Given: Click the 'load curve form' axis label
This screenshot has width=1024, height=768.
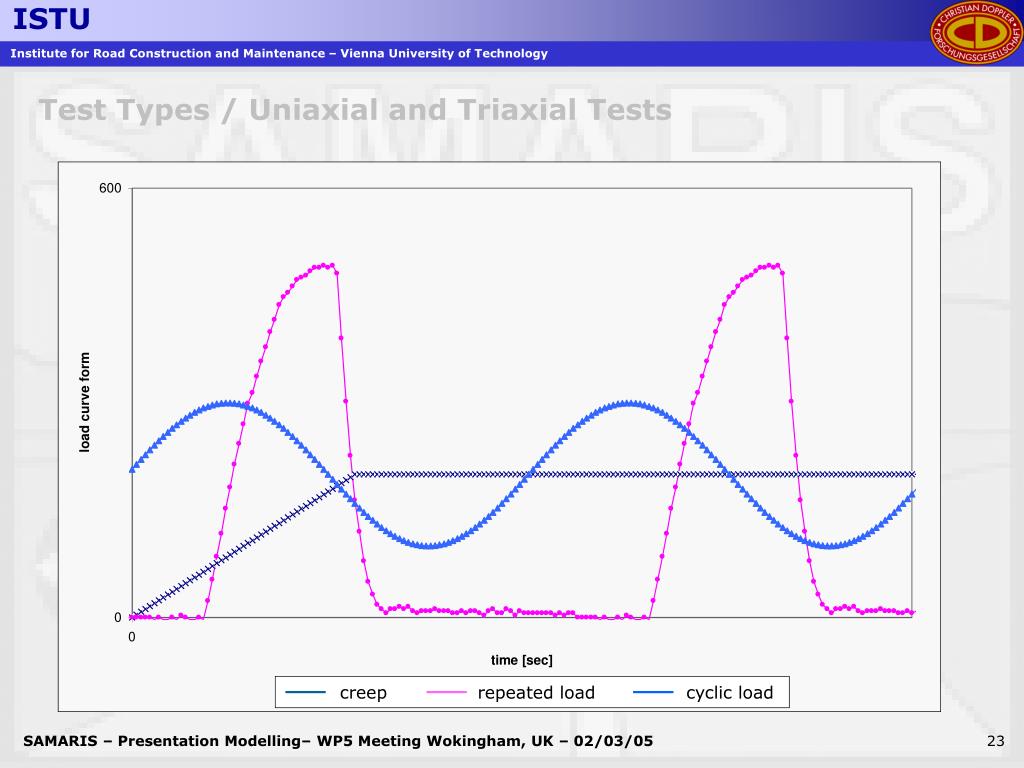Looking at the screenshot, I should click(85, 402).
